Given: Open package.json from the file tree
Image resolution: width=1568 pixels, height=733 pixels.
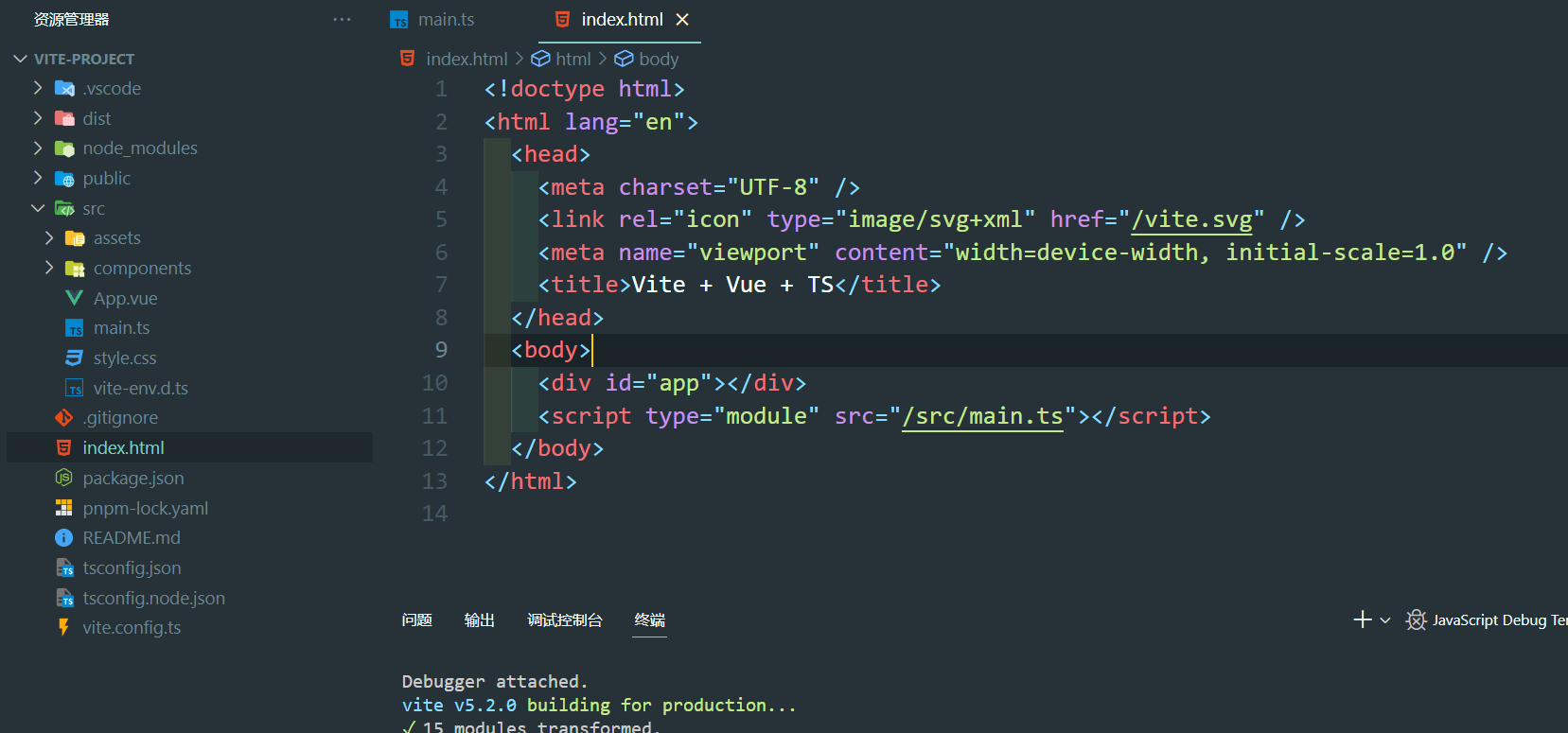Looking at the screenshot, I should 133,479.
